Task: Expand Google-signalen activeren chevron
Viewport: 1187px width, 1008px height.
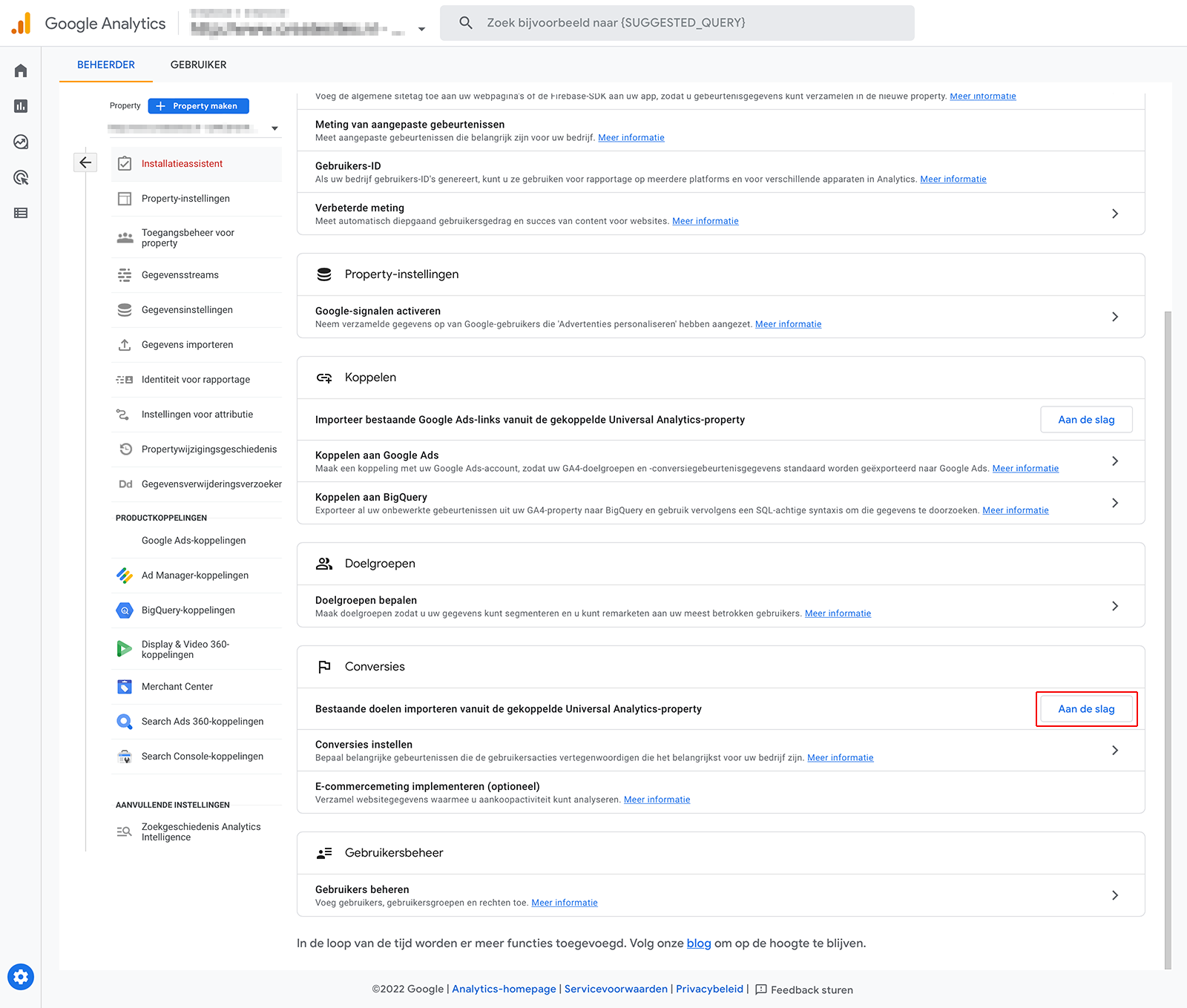Action: 1115,317
